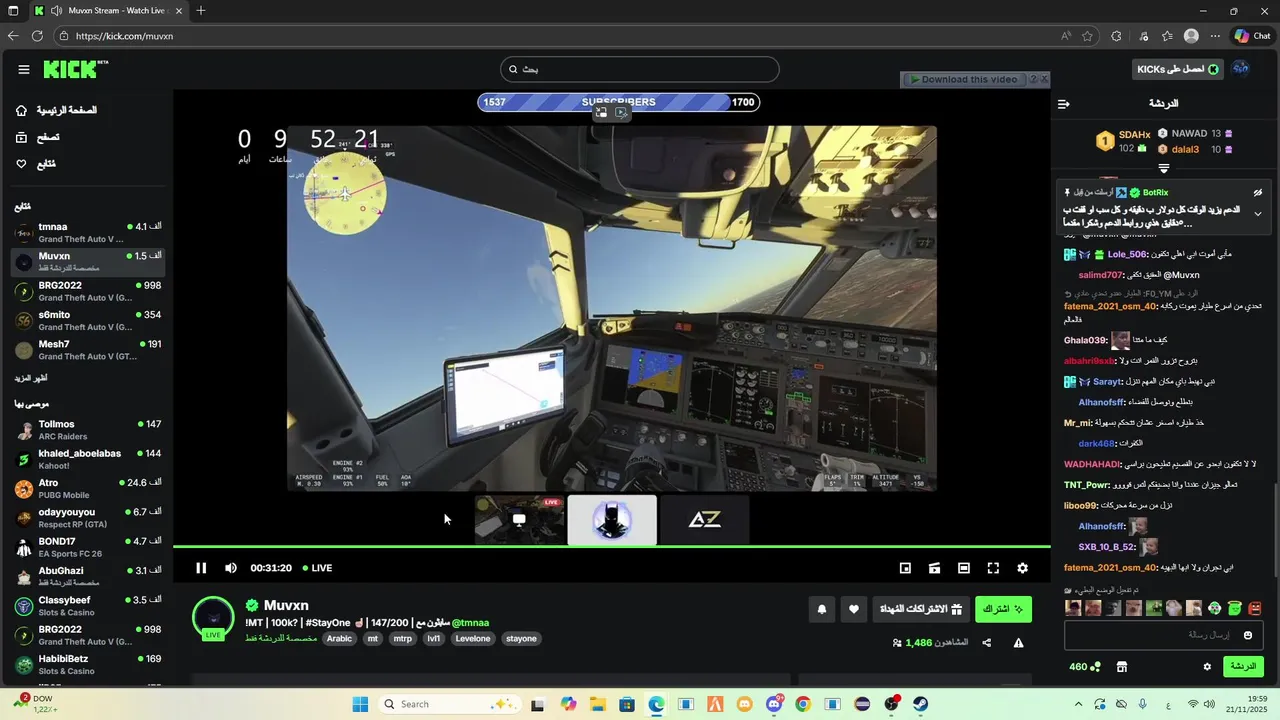Click the get KICKs button
This screenshot has width=1280, height=720.
1177,69
